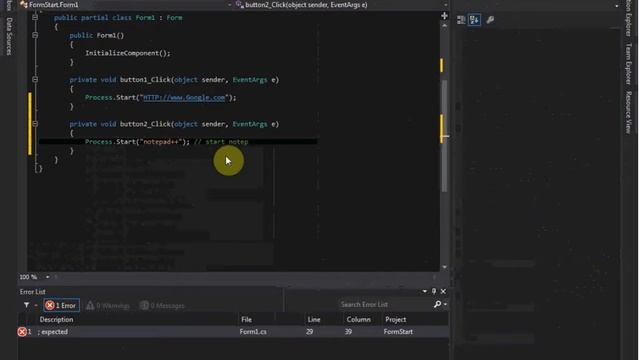Collapse the button1_Click method outline
This screenshot has height=360, width=640.
[x=35, y=80]
